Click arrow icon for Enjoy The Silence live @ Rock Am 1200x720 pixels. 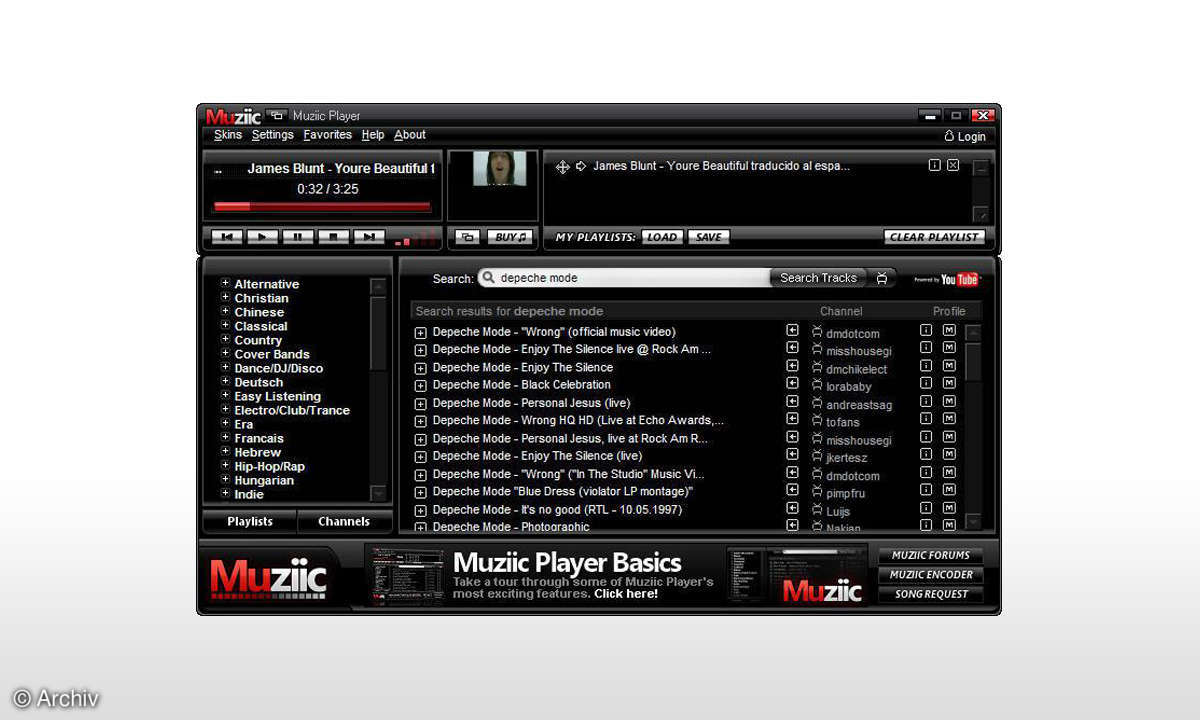pos(792,348)
